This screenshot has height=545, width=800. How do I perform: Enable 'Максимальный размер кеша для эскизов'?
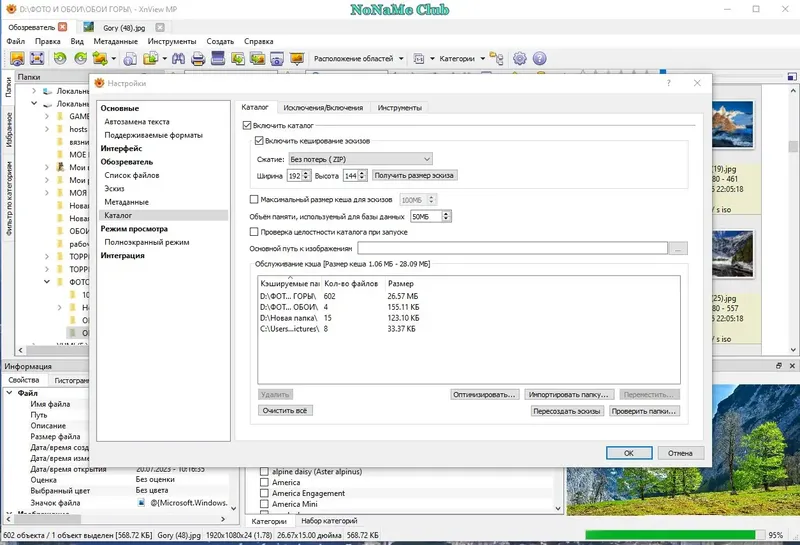coord(254,199)
